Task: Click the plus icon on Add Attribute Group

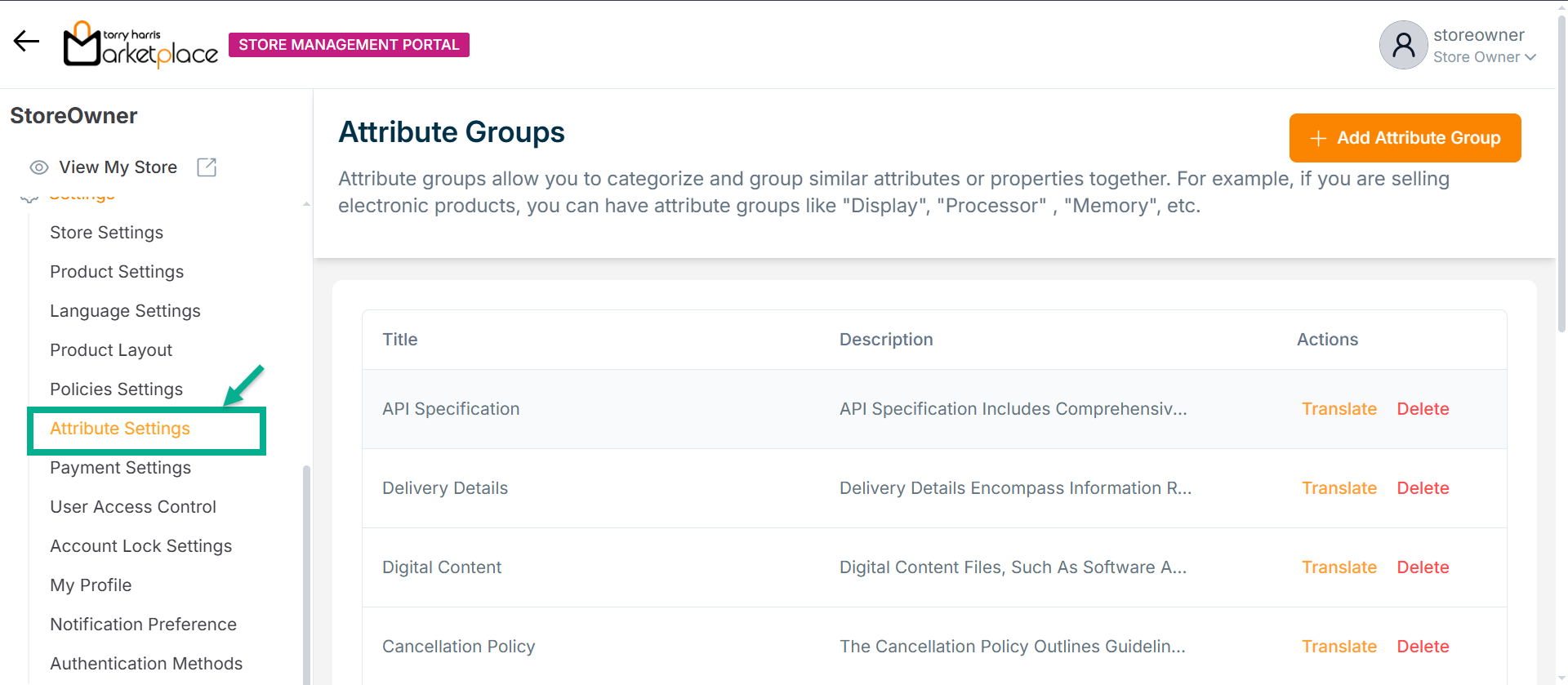Action: (1317, 139)
